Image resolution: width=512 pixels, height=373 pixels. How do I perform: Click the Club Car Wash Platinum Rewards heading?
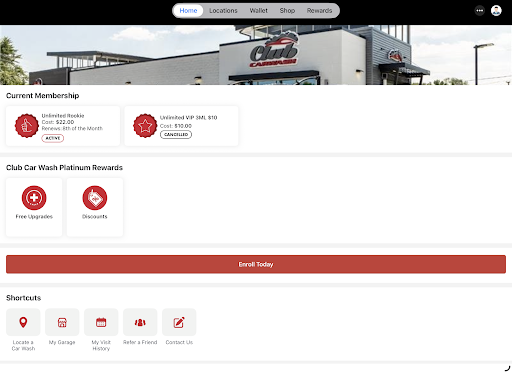[x=64, y=168]
